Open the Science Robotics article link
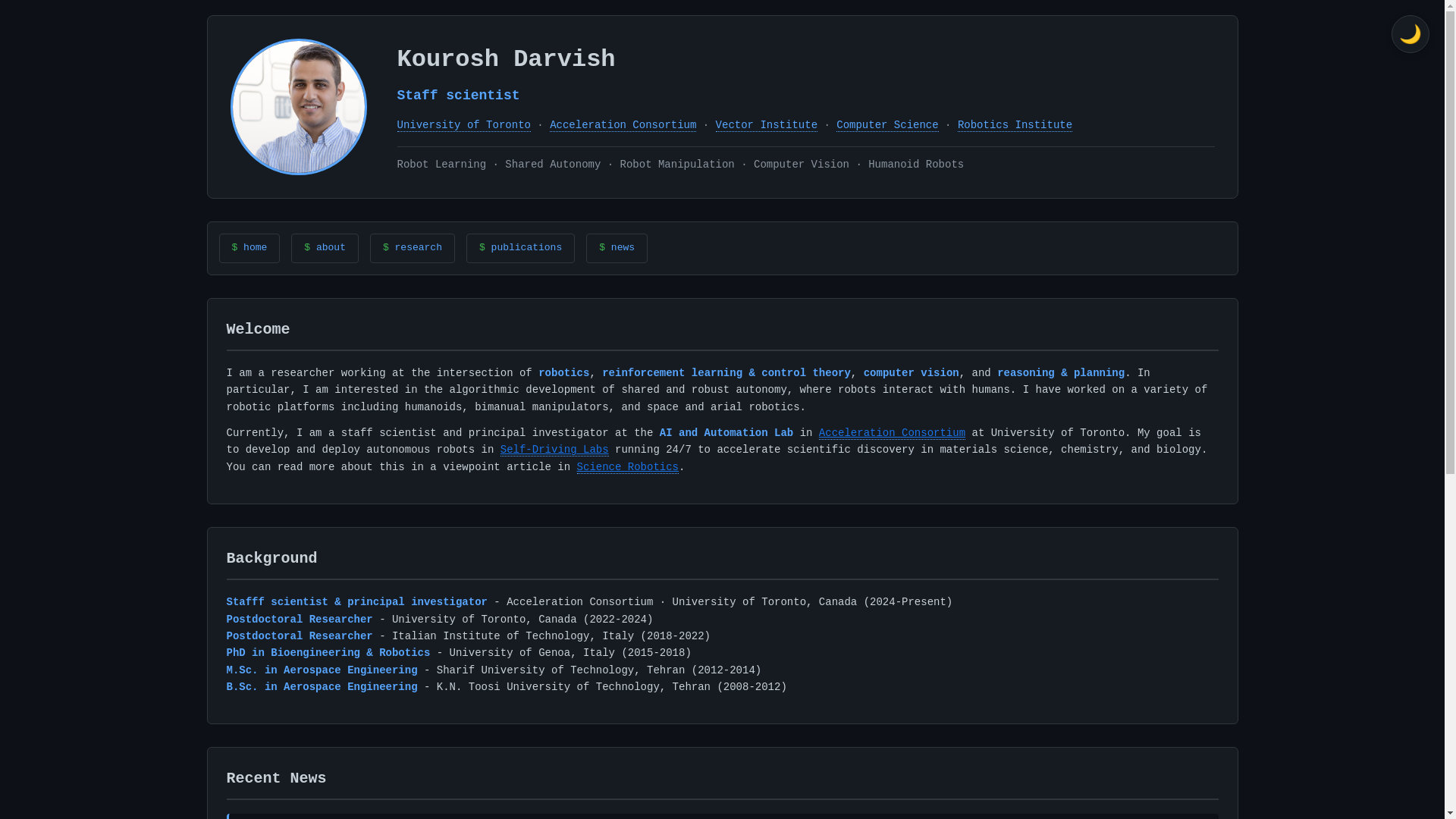1456x819 pixels. click(x=627, y=467)
